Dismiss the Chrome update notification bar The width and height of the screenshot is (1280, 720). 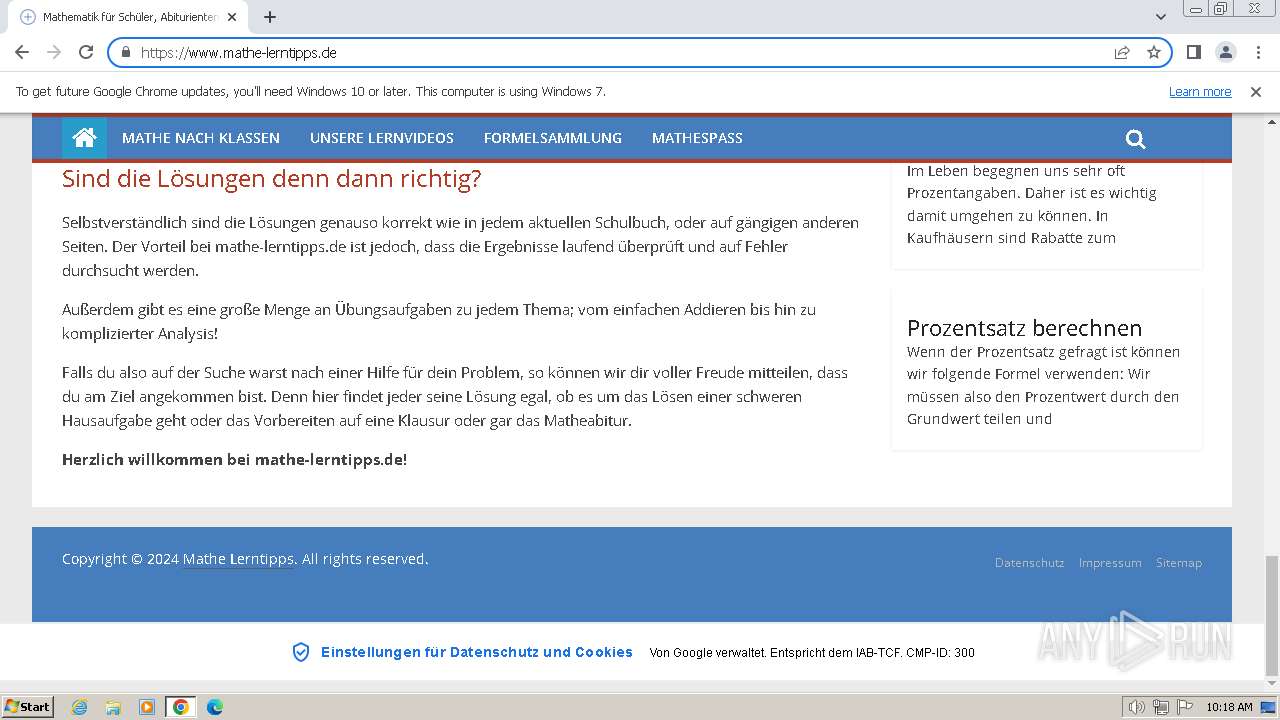click(x=1256, y=92)
